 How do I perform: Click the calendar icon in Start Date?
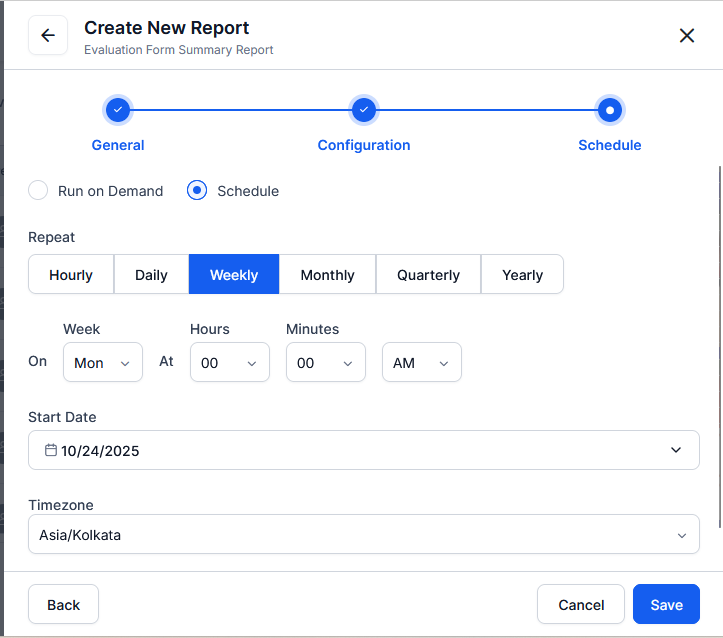tap(51, 451)
